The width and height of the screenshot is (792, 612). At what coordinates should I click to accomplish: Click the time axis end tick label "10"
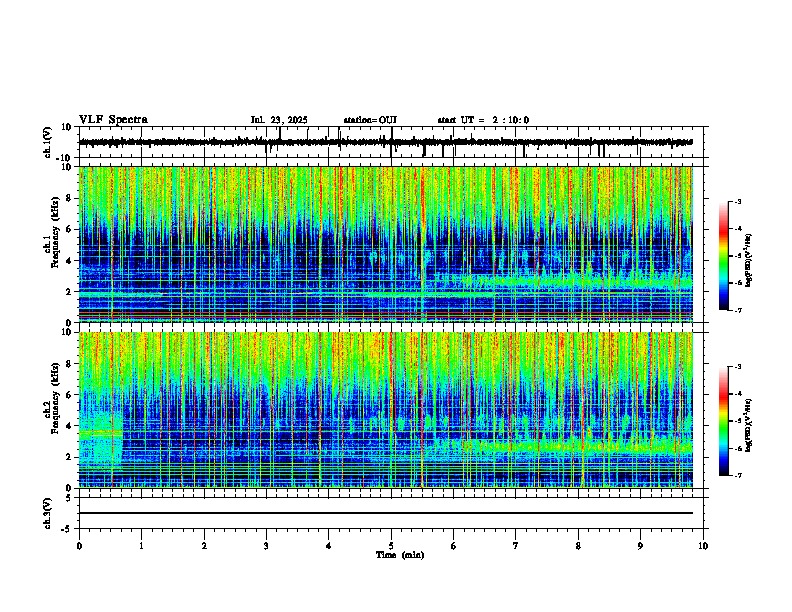pos(703,545)
